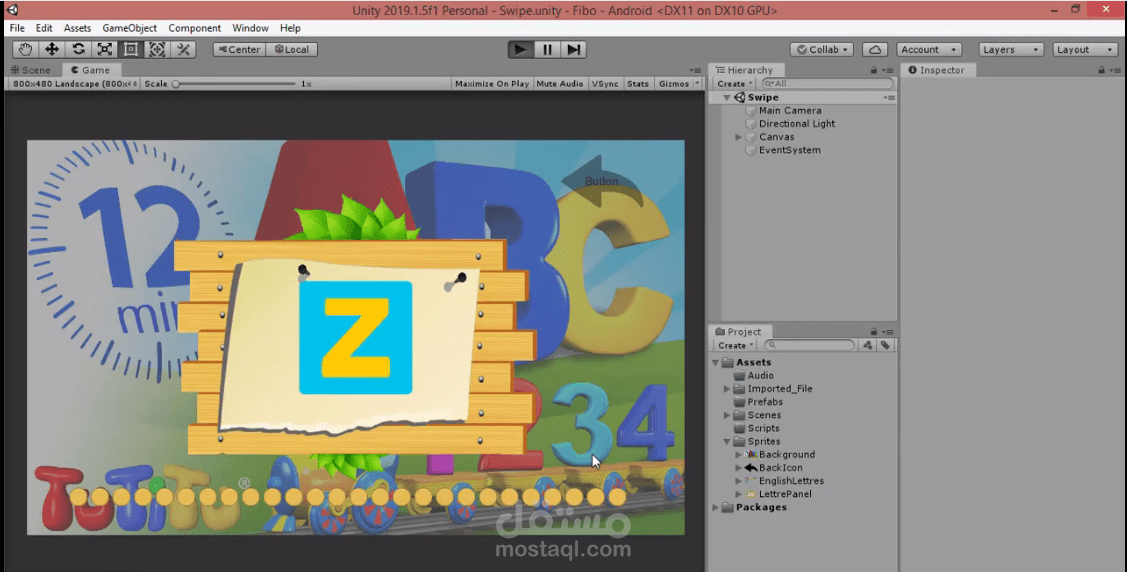The height and width of the screenshot is (572, 1127).
Task: Toggle VSync in Game view
Action: click(605, 84)
